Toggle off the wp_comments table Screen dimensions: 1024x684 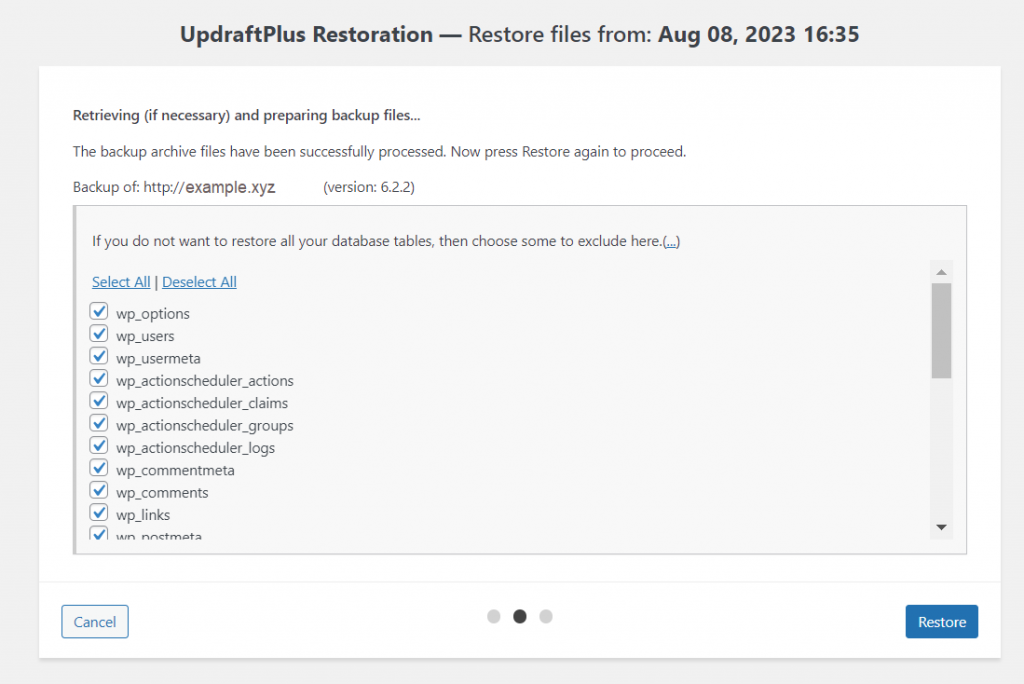(98, 490)
